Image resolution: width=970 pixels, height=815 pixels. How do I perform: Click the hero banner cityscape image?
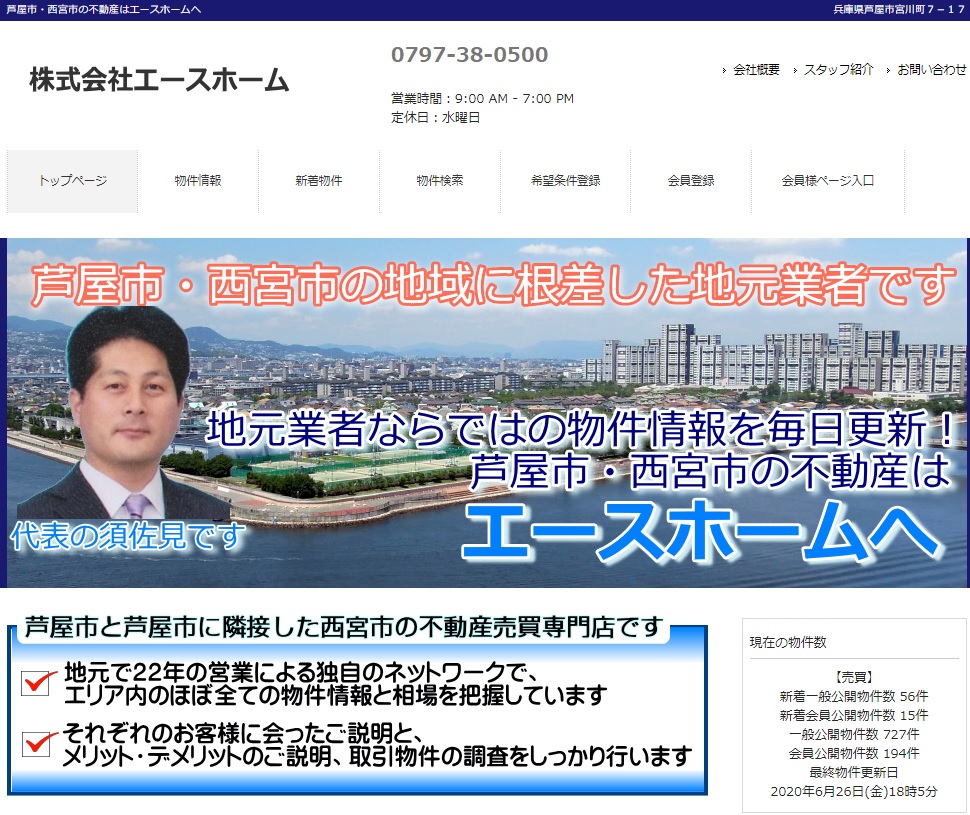click(488, 413)
